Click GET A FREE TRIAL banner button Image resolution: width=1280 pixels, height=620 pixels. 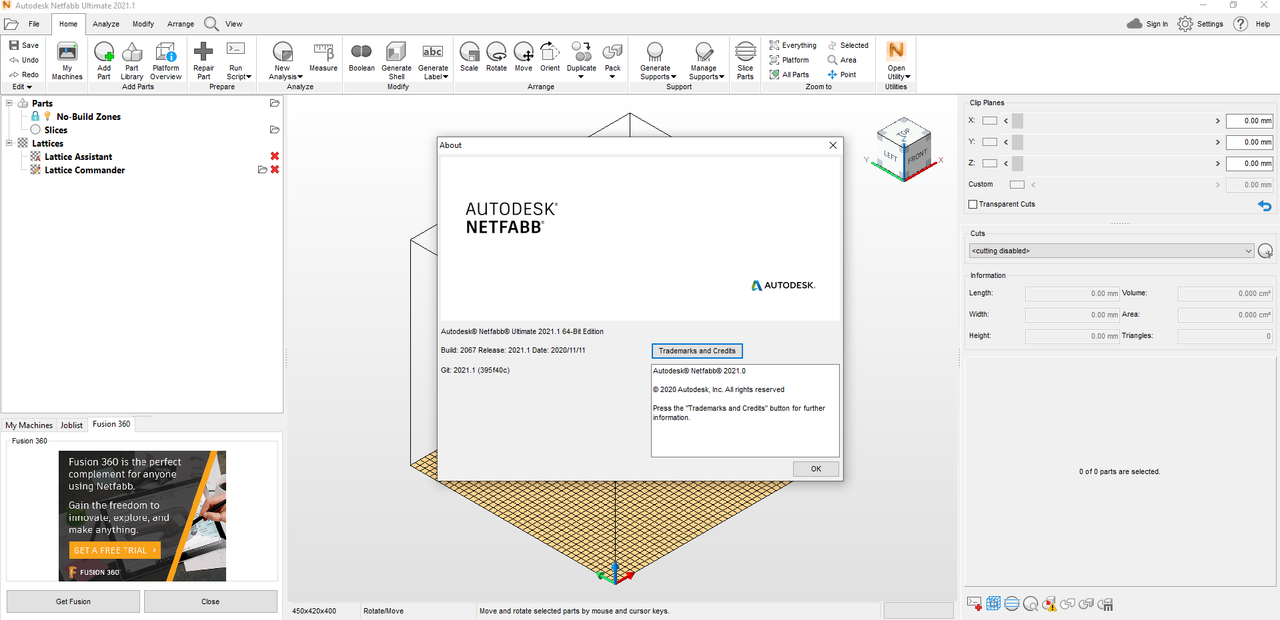115,550
